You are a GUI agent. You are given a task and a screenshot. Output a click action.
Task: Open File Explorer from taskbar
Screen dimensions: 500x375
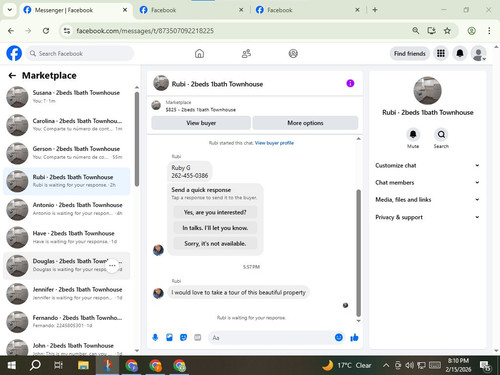[x=83, y=365]
